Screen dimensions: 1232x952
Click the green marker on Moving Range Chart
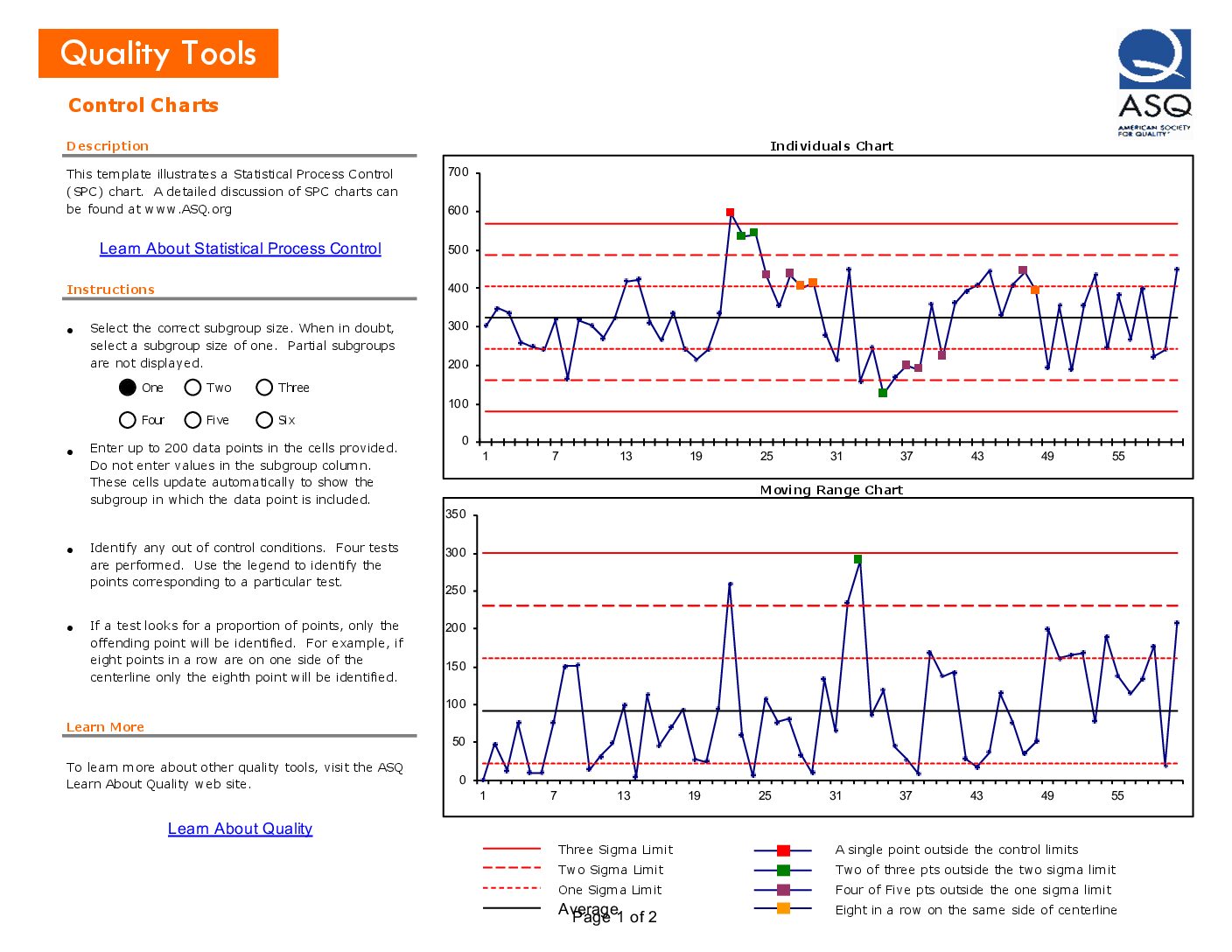857,559
